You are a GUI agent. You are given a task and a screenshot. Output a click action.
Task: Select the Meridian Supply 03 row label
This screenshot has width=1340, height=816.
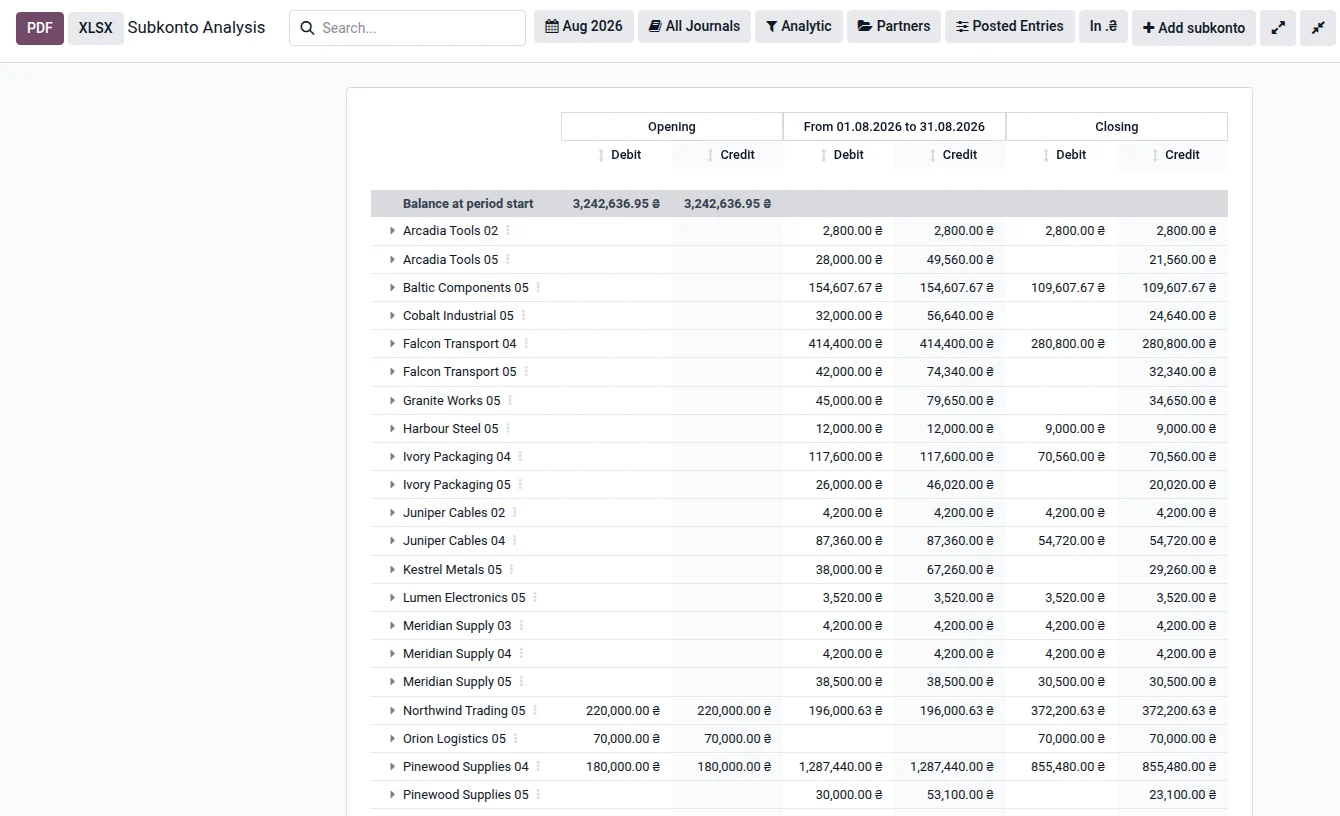457,626
